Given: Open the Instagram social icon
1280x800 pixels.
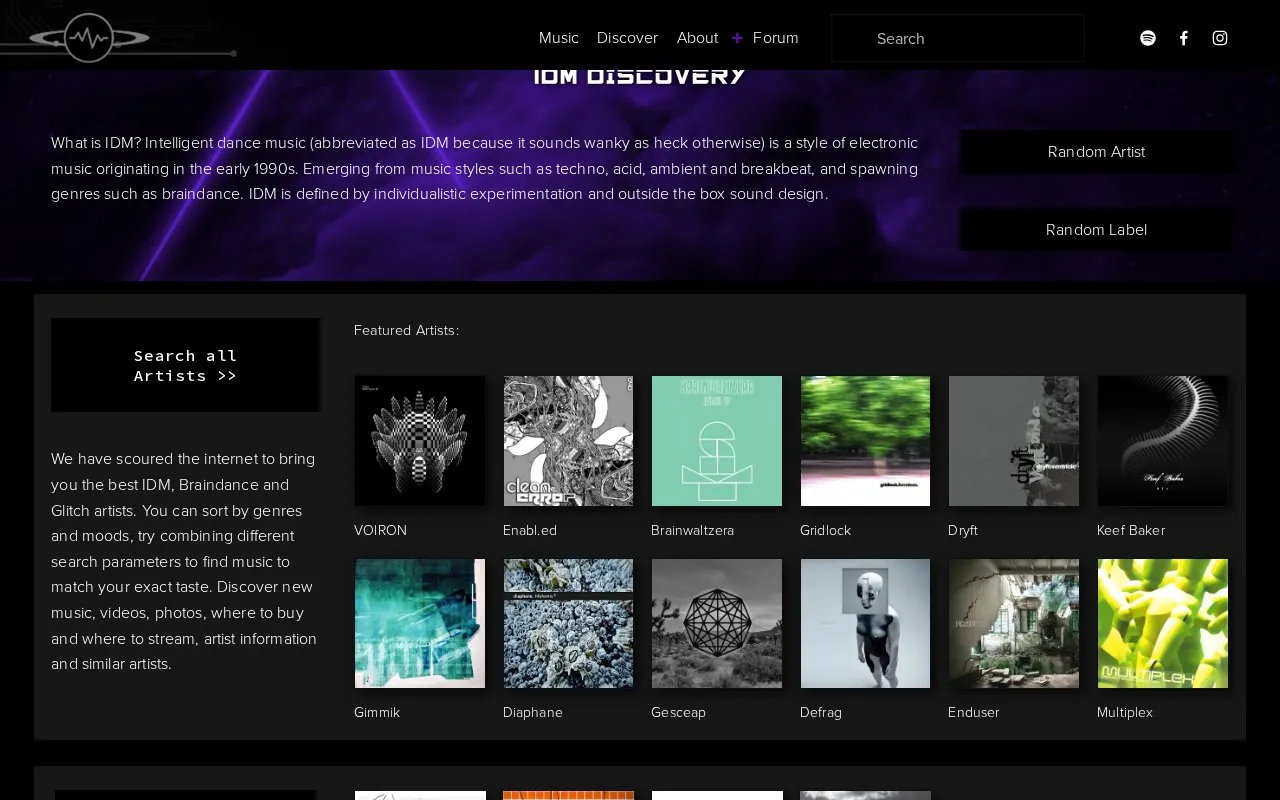Looking at the screenshot, I should click(x=1220, y=38).
